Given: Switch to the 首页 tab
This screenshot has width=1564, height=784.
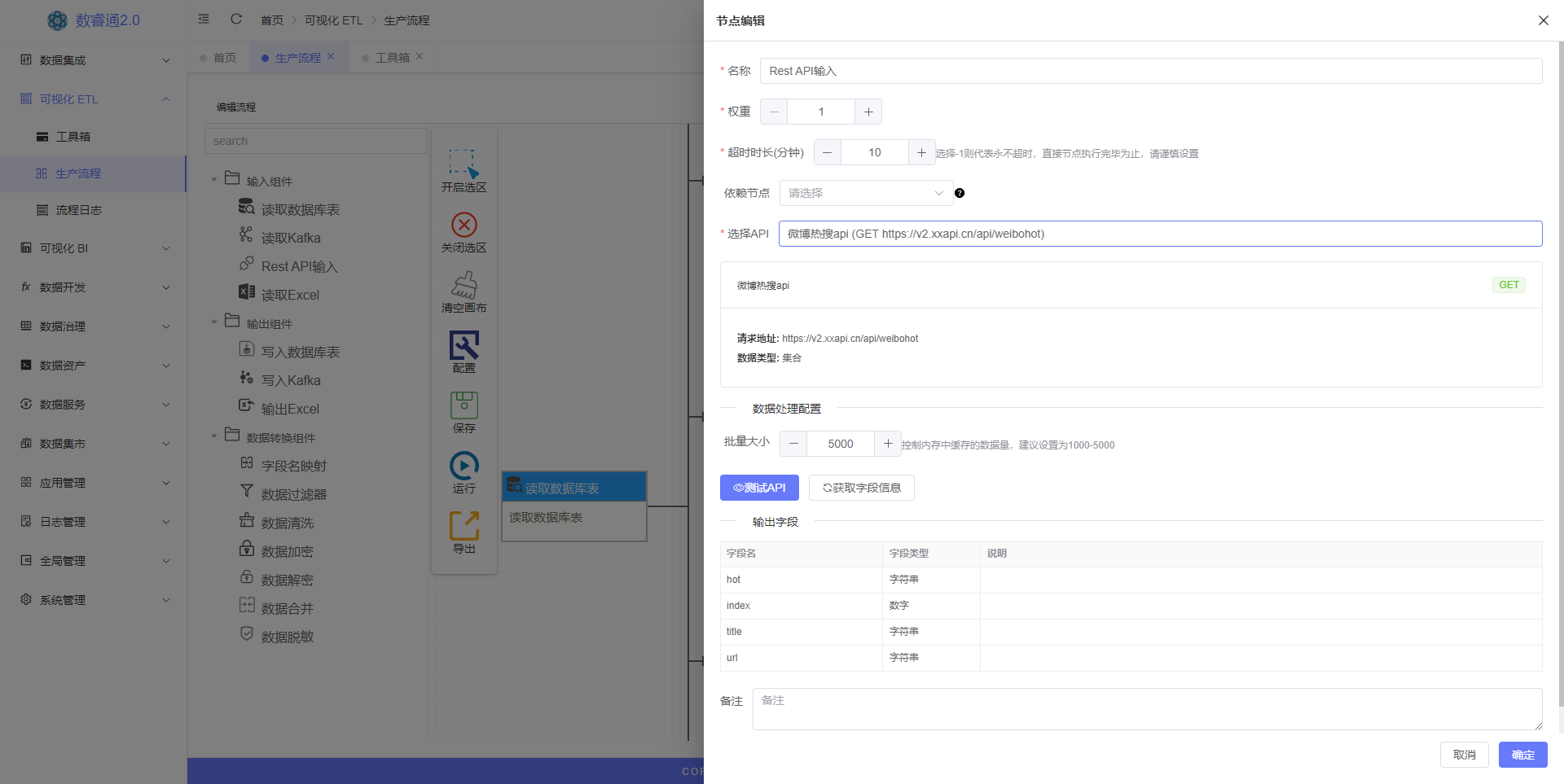Looking at the screenshot, I should point(217,58).
